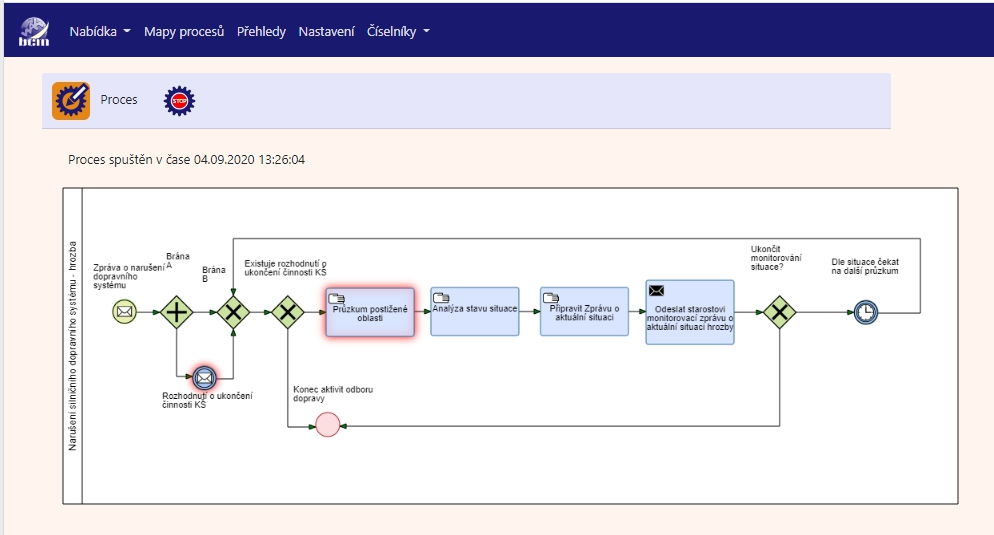Screen dimensions: 994x535
Task: Click the highlighted Rozhodnutí o ukončení message event
Action: point(204,377)
